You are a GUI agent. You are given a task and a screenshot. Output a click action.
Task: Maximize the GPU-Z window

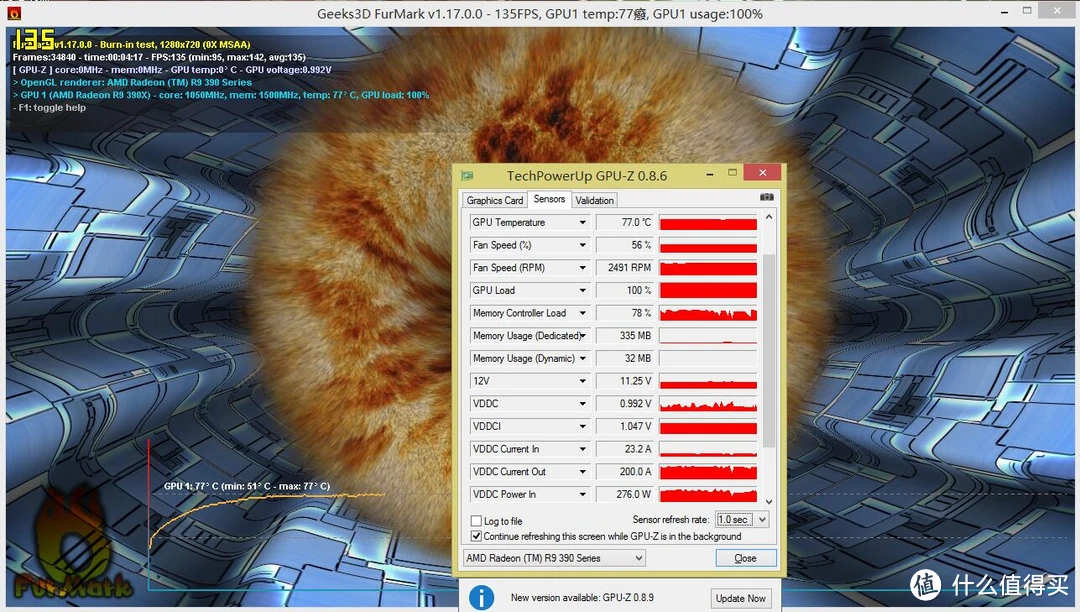click(x=732, y=173)
